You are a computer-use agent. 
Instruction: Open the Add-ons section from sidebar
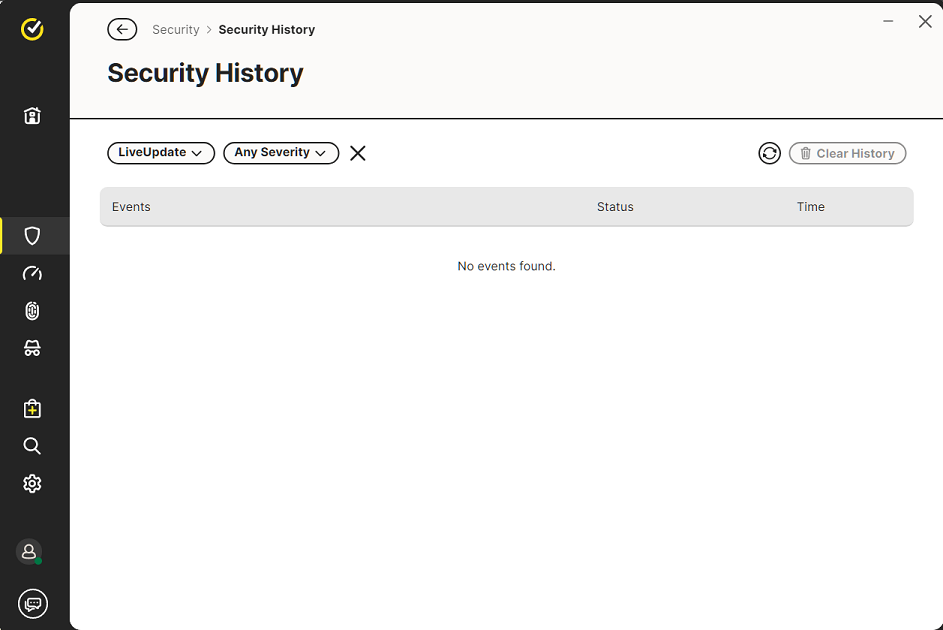coord(32,408)
